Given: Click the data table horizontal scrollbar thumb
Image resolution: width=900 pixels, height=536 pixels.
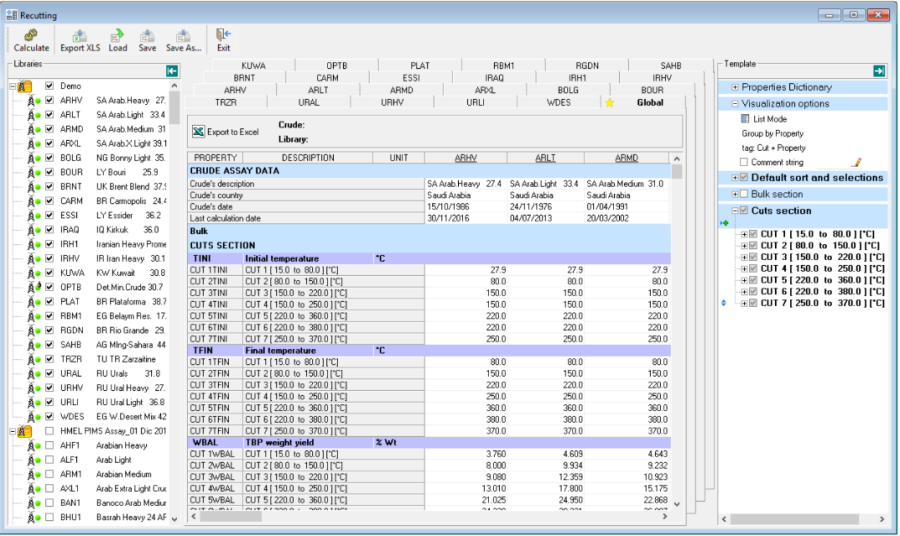Looking at the screenshot, I should (x=231, y=516).
